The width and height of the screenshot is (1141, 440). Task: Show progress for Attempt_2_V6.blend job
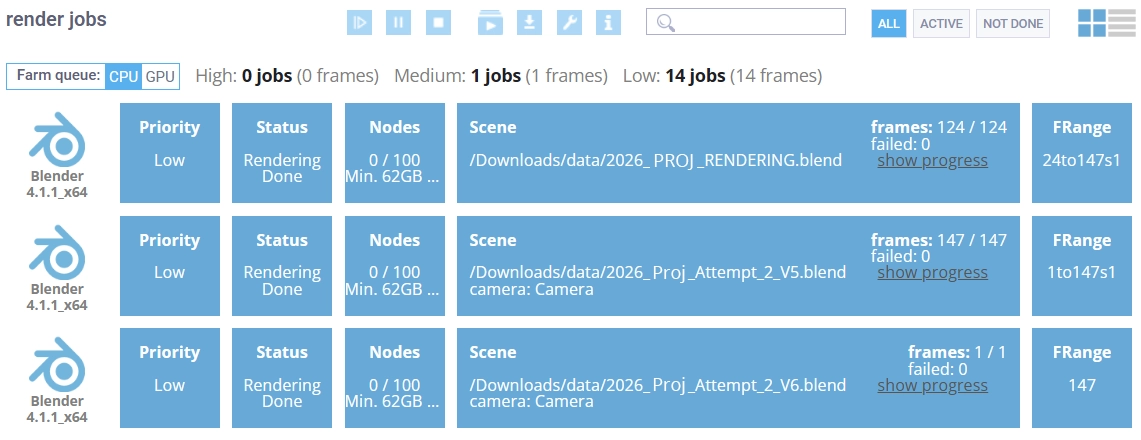pos(932,385)
